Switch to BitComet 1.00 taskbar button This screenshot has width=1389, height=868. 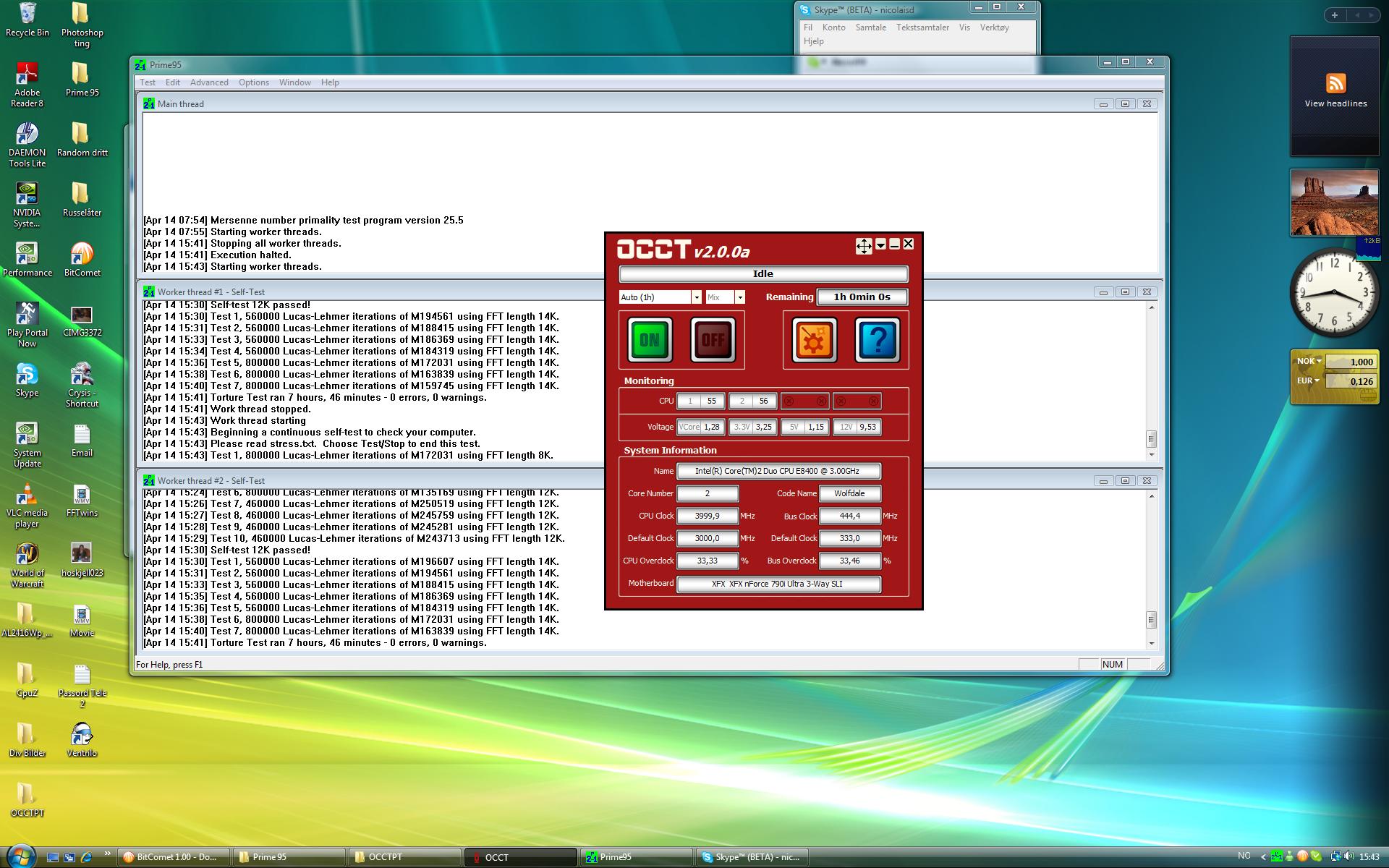pyautogui.click(x=174, y=857)
